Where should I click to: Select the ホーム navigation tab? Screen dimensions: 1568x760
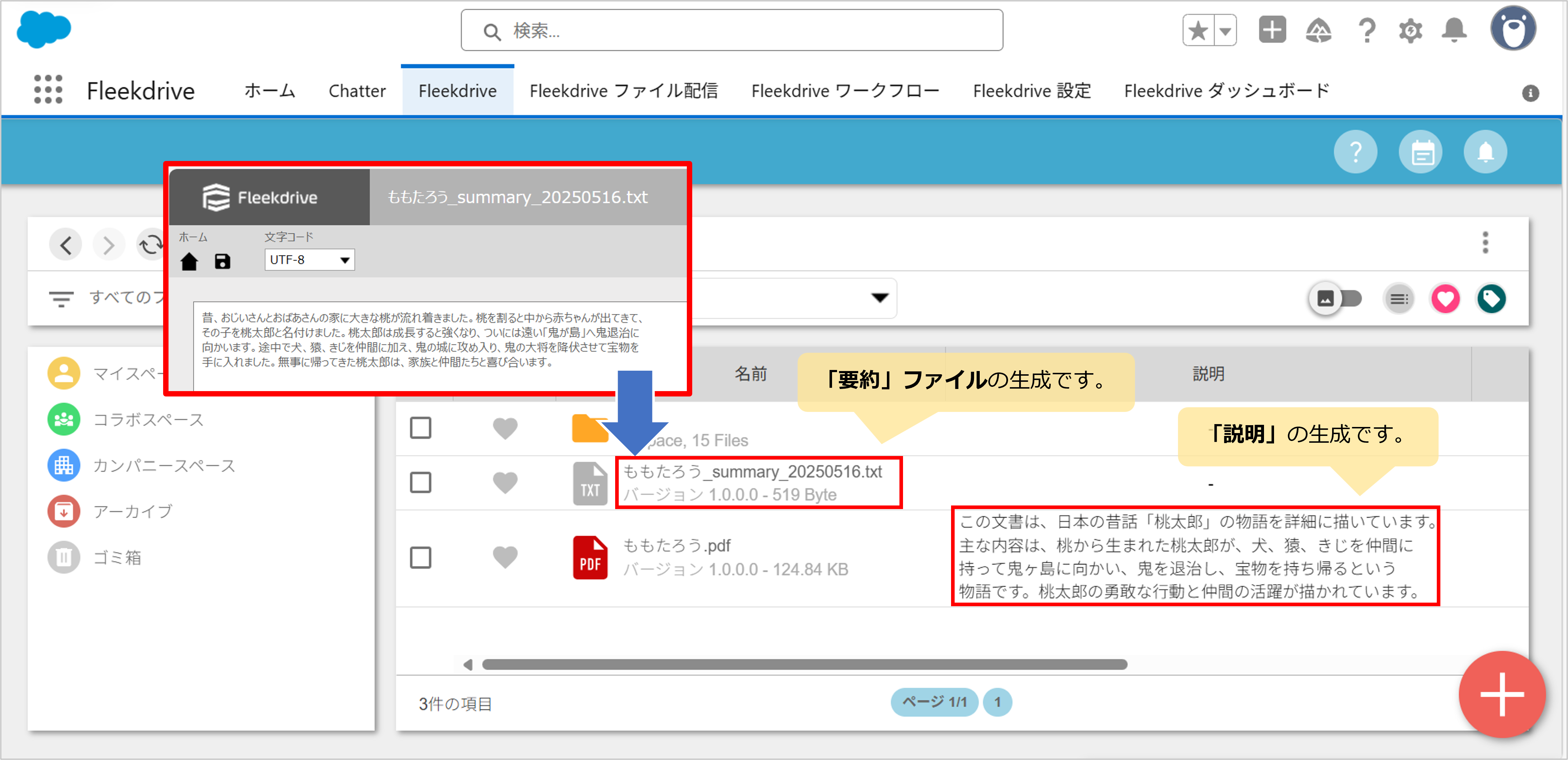(270, 90)
